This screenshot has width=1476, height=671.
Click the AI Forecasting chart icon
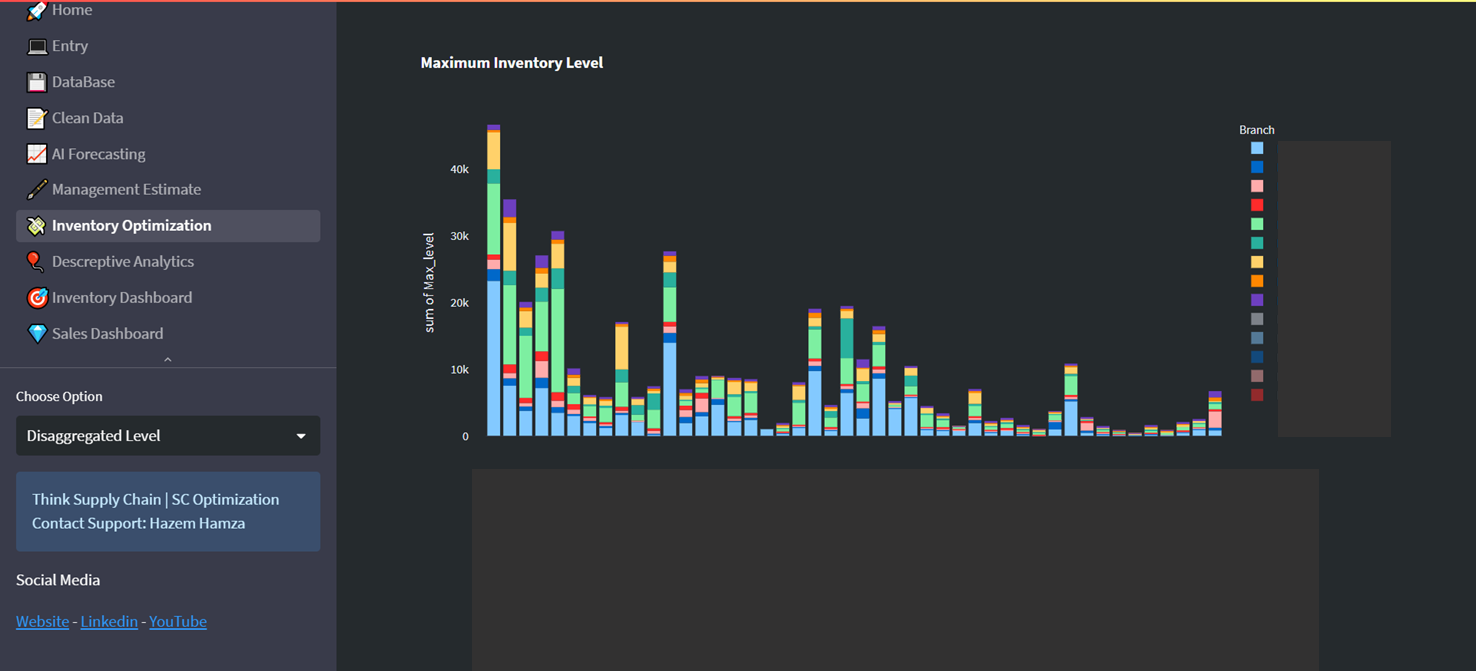36,154
